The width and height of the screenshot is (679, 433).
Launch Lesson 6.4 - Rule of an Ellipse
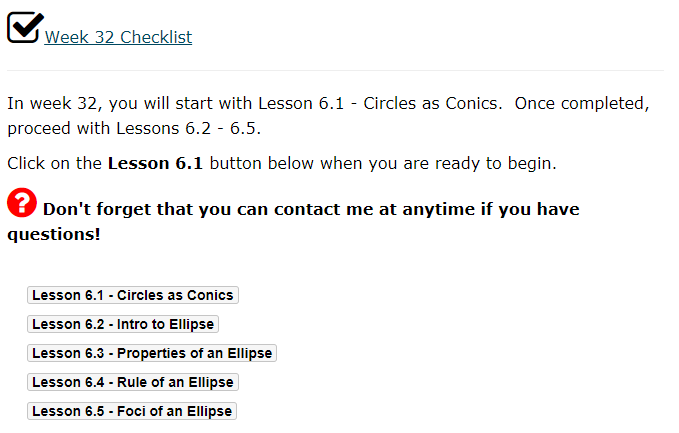click(x=133, y=382)
